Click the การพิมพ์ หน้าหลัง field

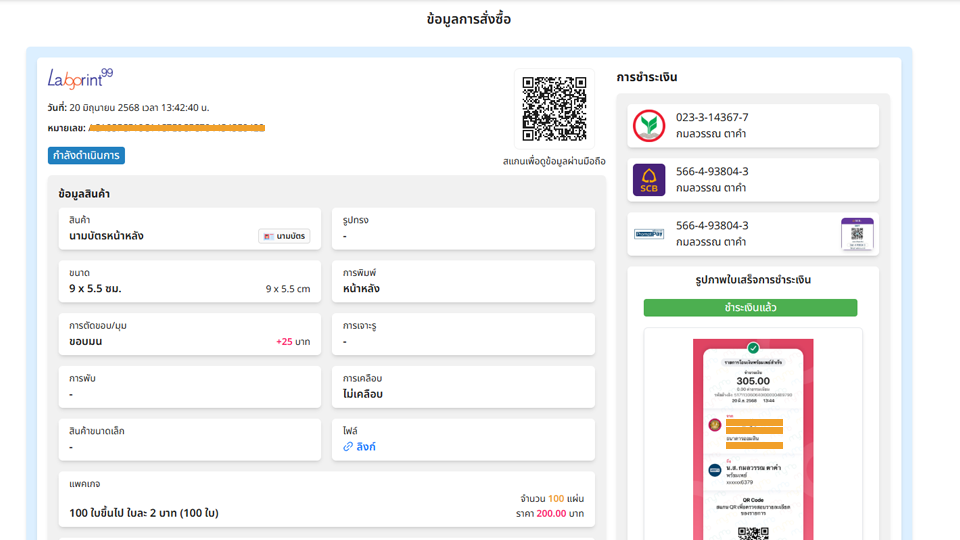[463, 281]
